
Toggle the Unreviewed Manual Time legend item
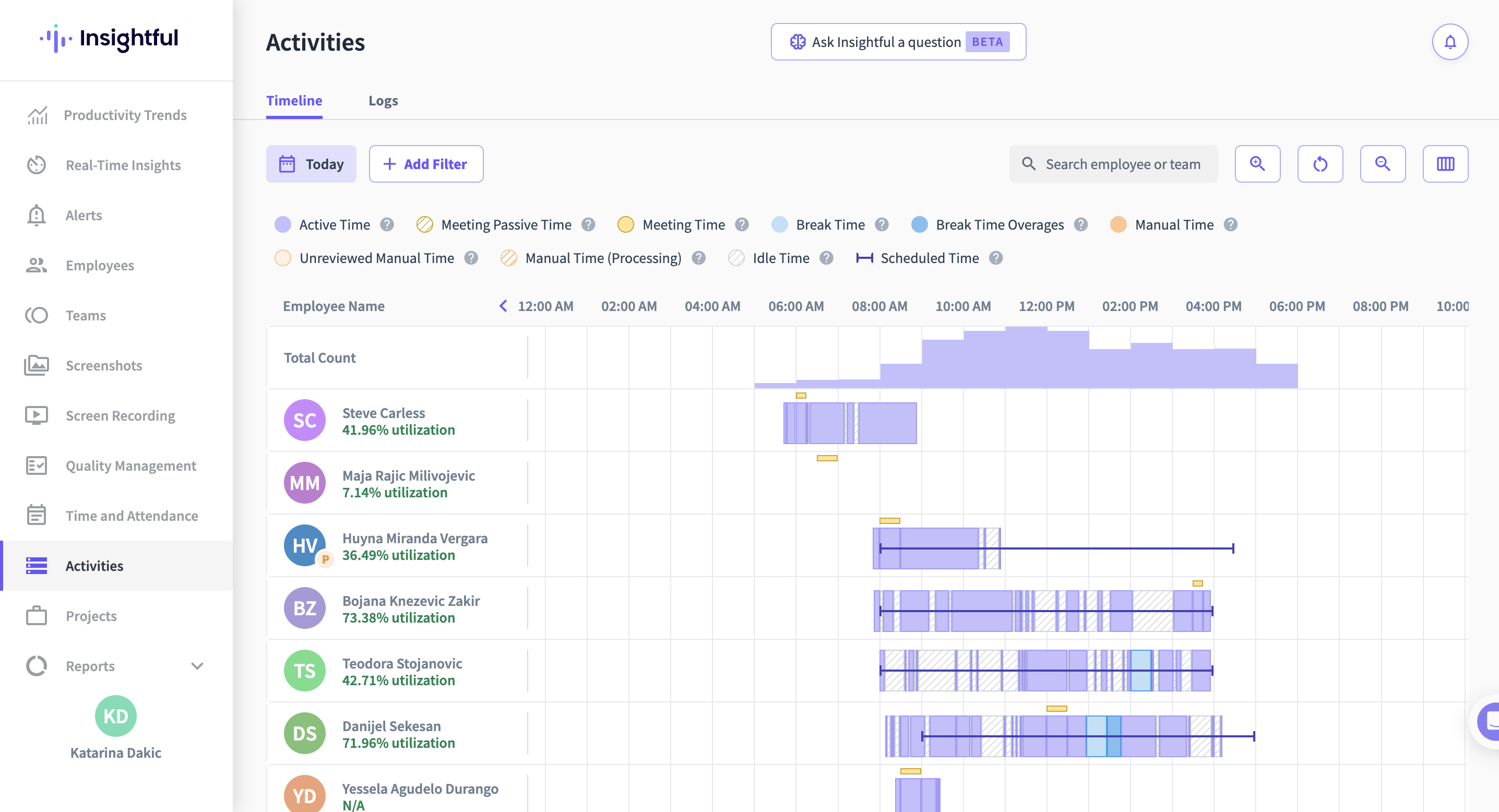pos(364,258)
